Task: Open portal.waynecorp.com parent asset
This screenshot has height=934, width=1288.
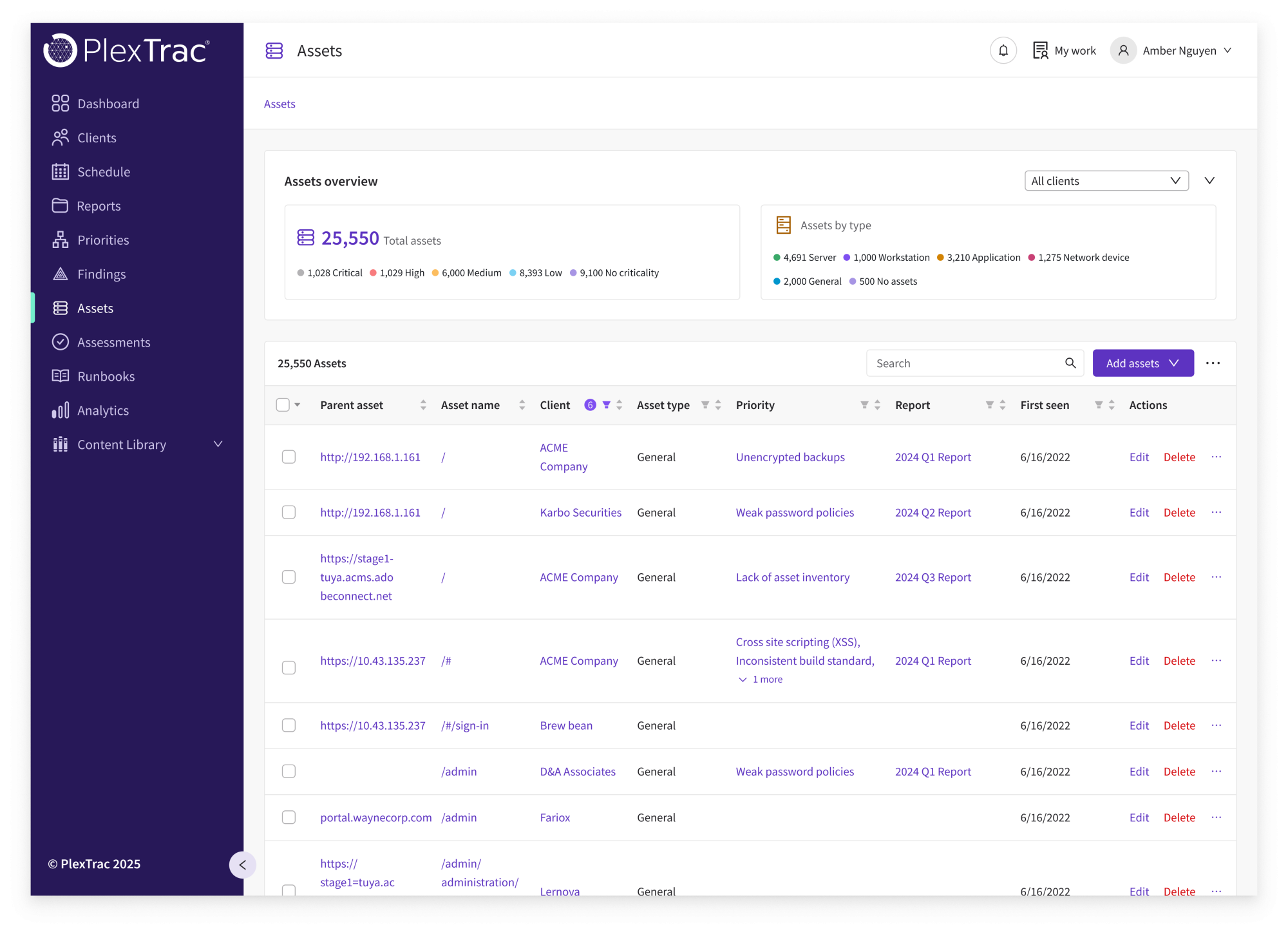Action: point(376,817)
